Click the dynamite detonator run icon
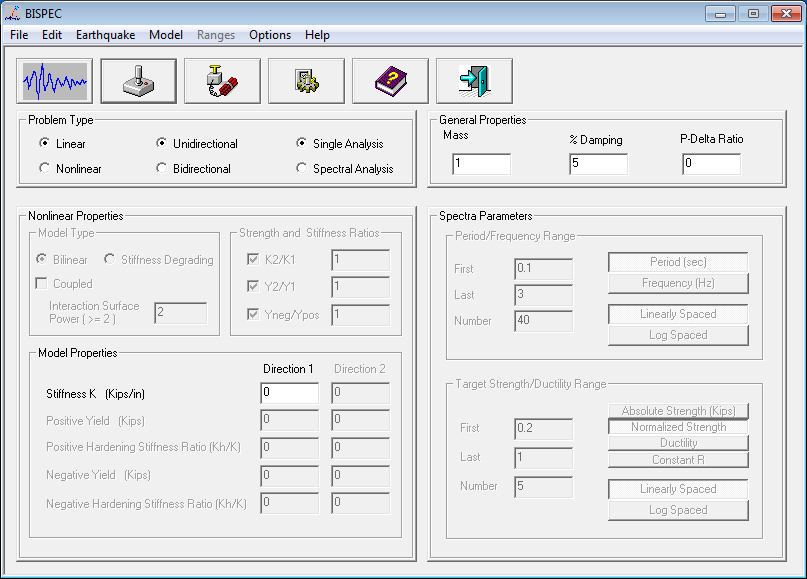Viewport: 807px width, 579px height. [x=222, y=81]
